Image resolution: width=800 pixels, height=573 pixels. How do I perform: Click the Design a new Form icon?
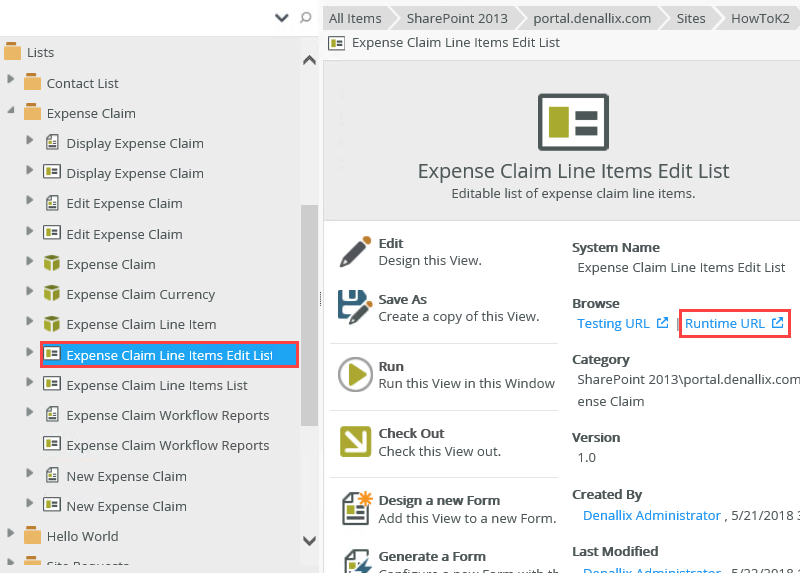(355, 508)
